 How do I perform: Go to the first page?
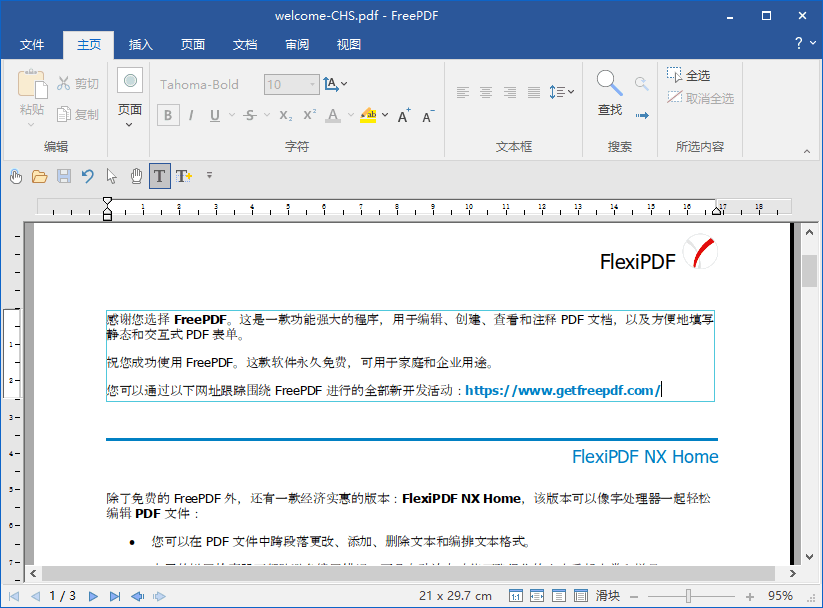pyautogui.click(x=14, y=596)
